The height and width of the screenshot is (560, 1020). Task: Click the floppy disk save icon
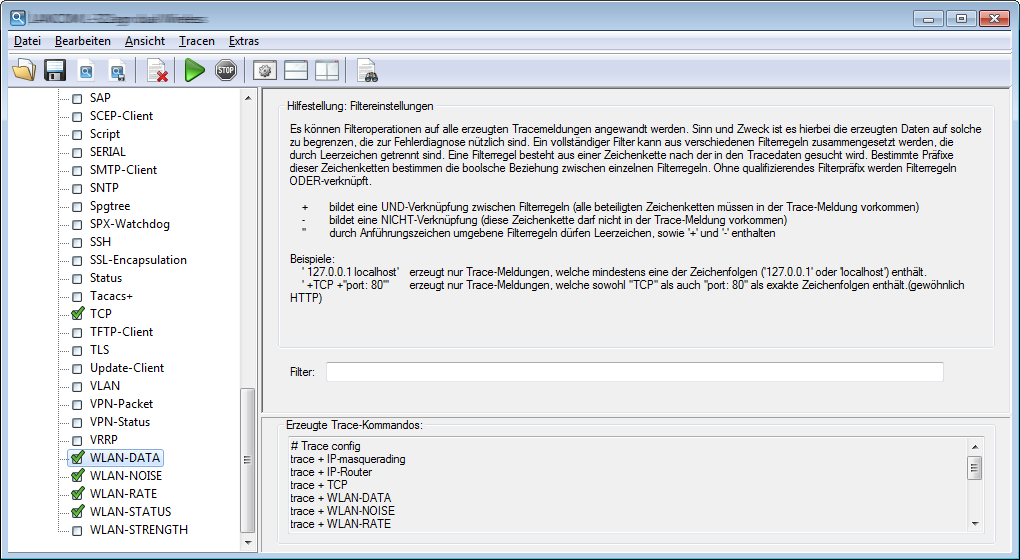(x=55, y=70)
